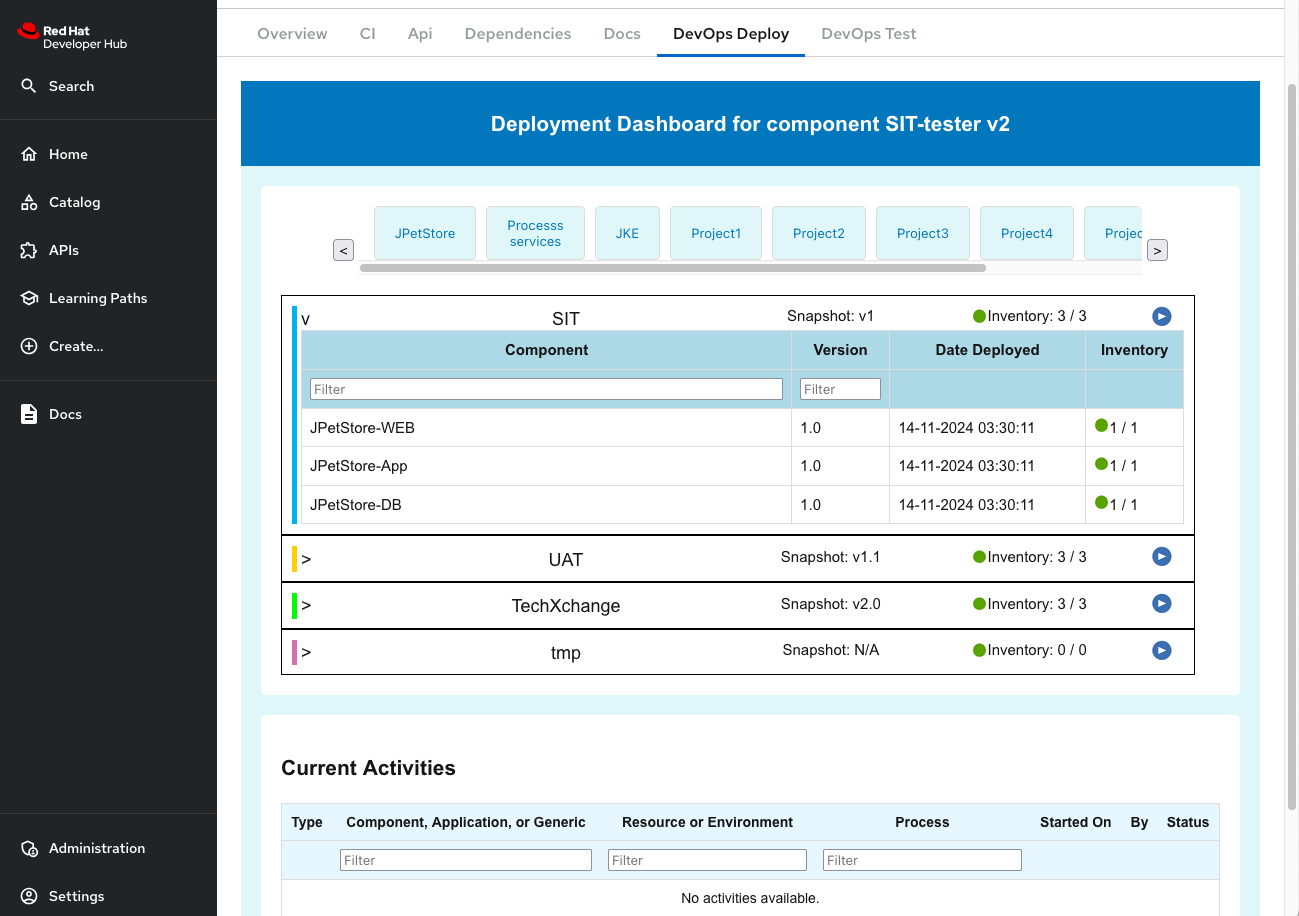Click the horizontal scrollbar under application cards
Screen dimensions: 1299x916
(673, 268)
